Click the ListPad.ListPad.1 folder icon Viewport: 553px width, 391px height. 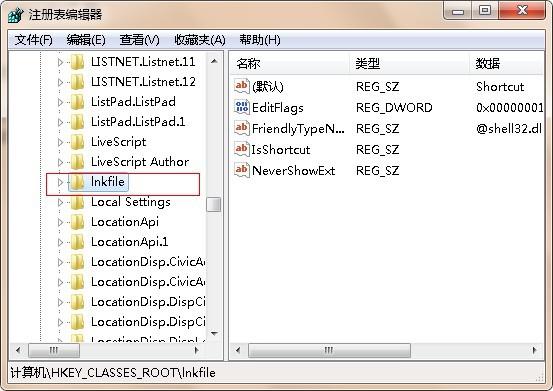[77, 122]
